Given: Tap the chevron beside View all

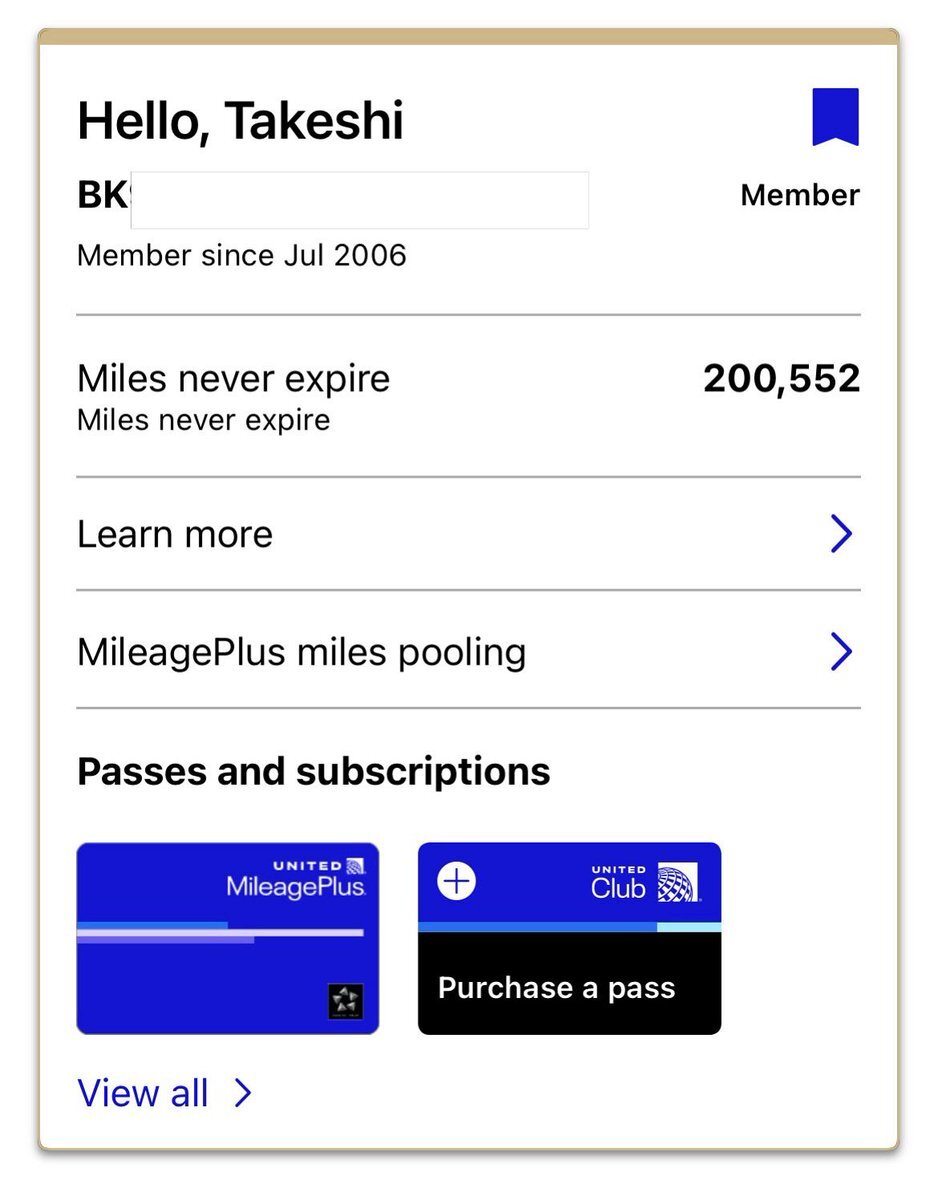Looking at the screenshot, I should tap(242, 1093).
